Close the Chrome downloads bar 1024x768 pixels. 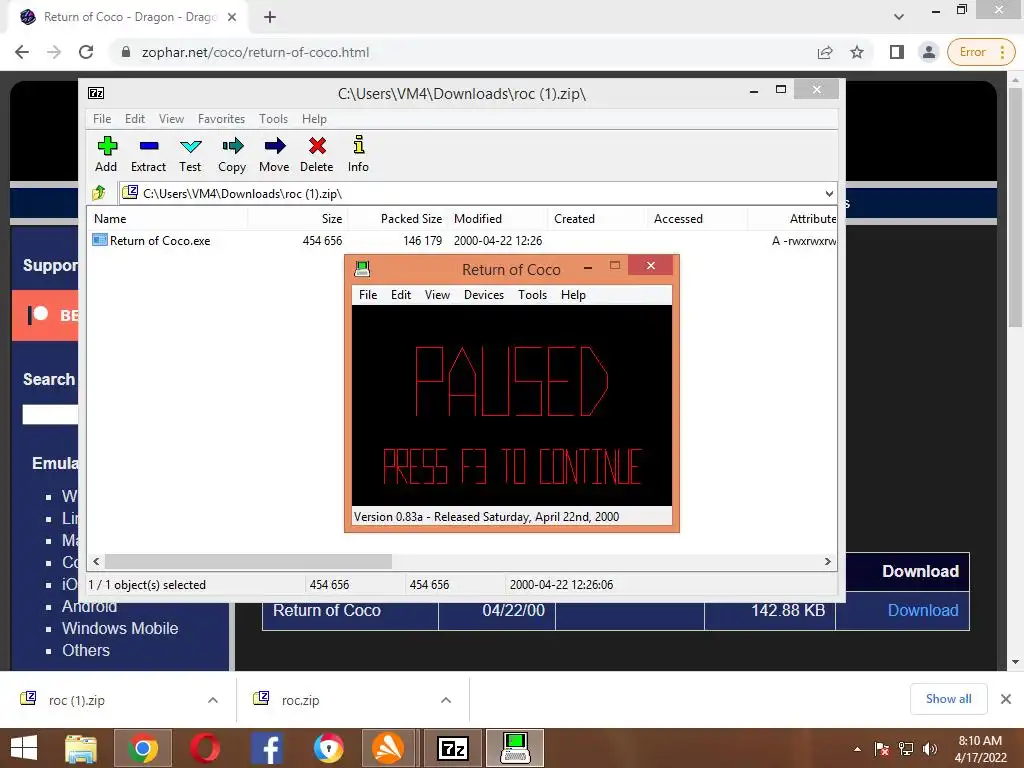tap(1006, 699)
